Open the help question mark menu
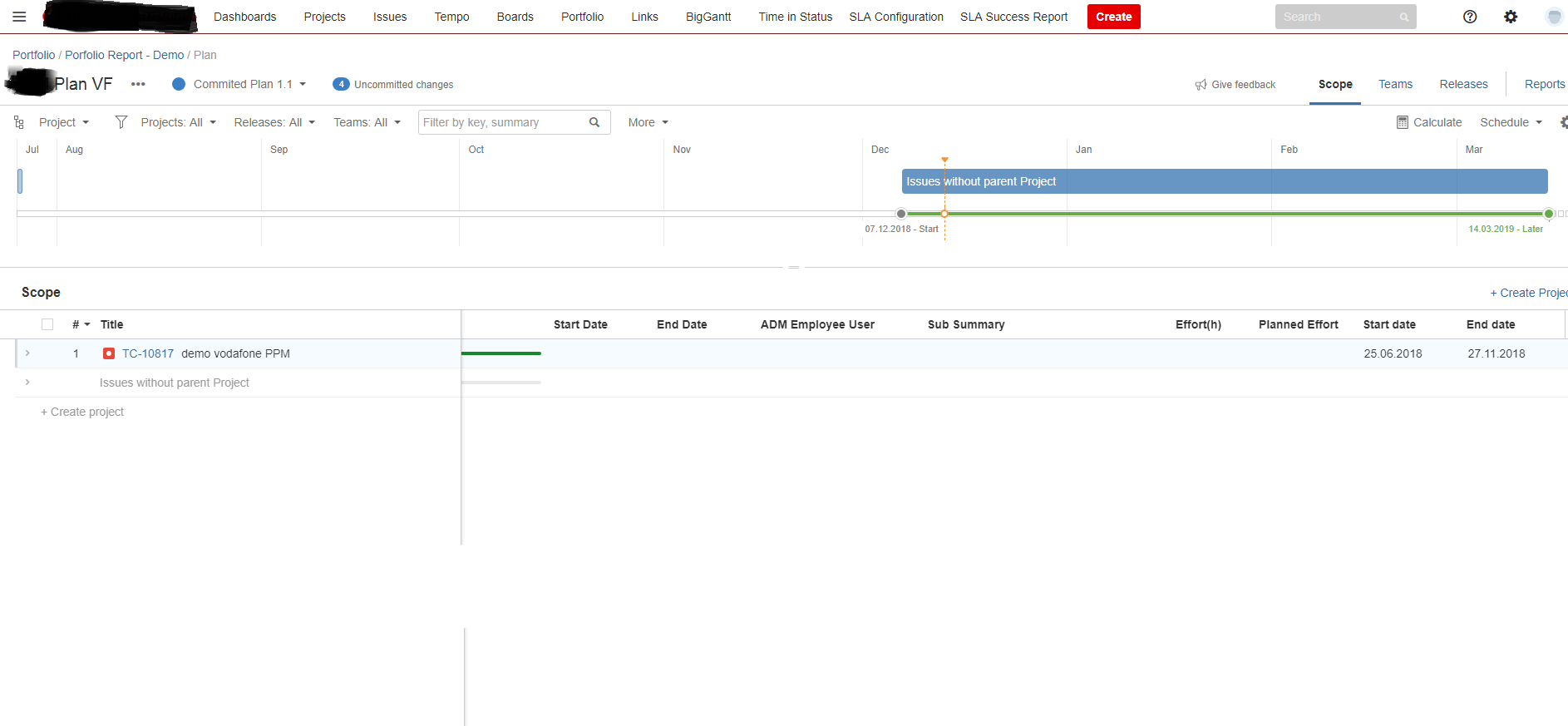Screen dimensions: 1568x726 click(1470, 17)
